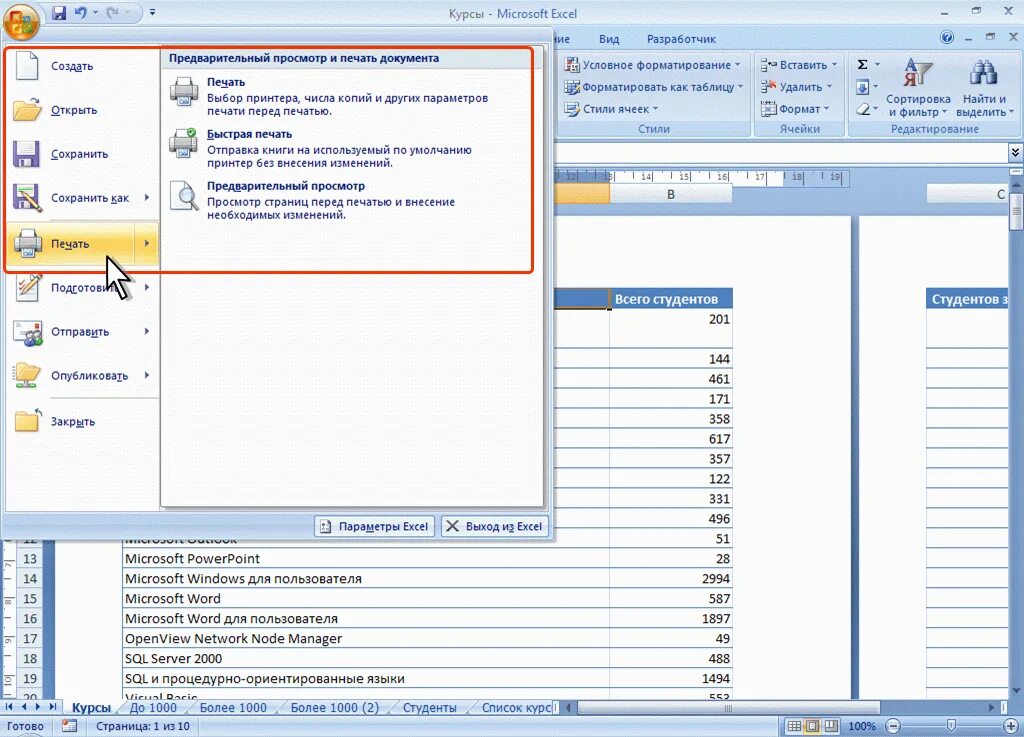Click the Быстрая печать printer icon

pos(184,143)
